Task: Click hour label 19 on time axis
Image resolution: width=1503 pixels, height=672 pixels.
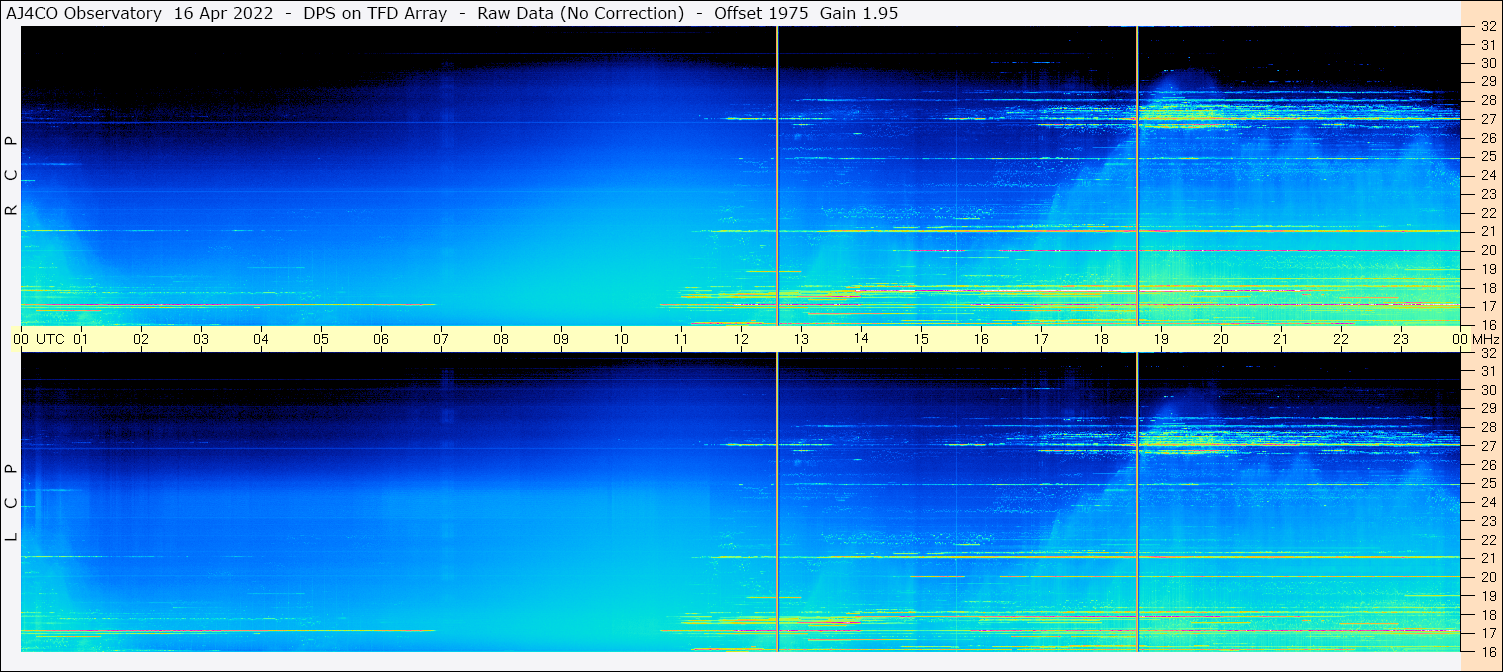Action: pyautogui.click(x=1161, y=339)
